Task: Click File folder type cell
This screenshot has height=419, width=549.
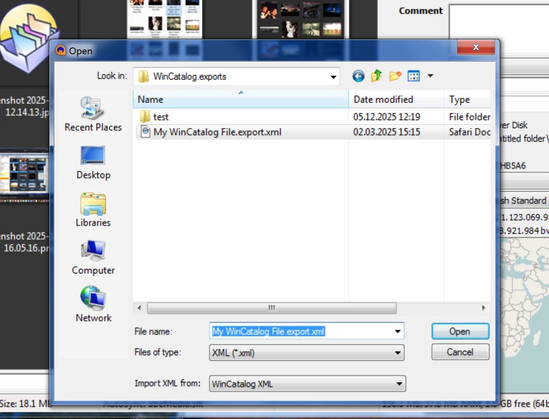Action: pyautogui.click(x=469, y=117)
